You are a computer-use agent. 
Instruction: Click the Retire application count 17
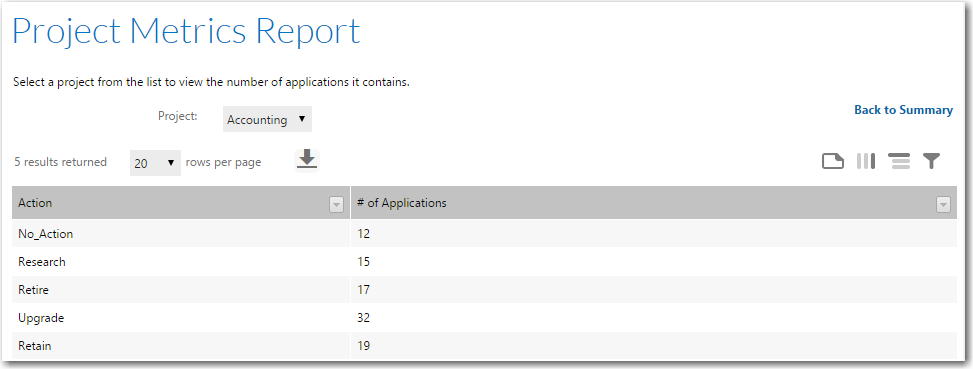pyautogui.click(x=364, y=290)
